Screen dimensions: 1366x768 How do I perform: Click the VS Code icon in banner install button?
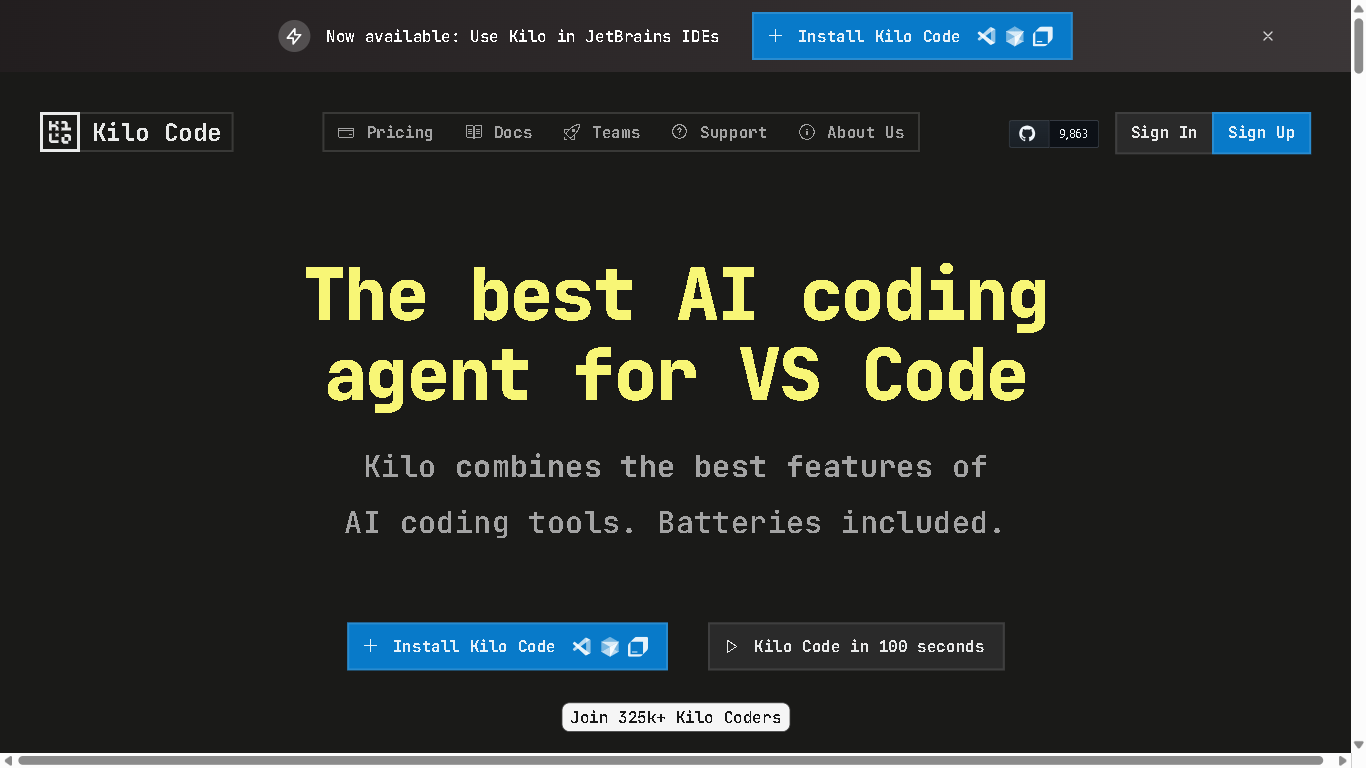point(986,36)
